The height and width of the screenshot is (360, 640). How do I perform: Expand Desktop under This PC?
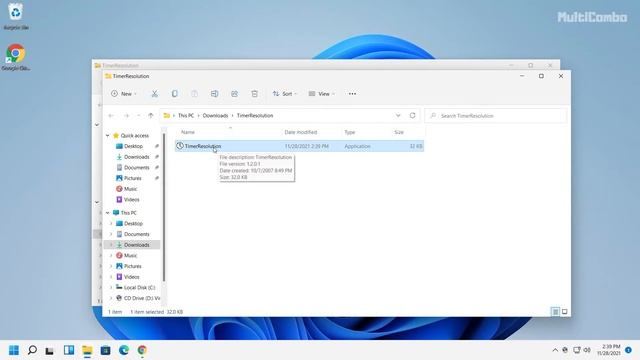point(111,224)
